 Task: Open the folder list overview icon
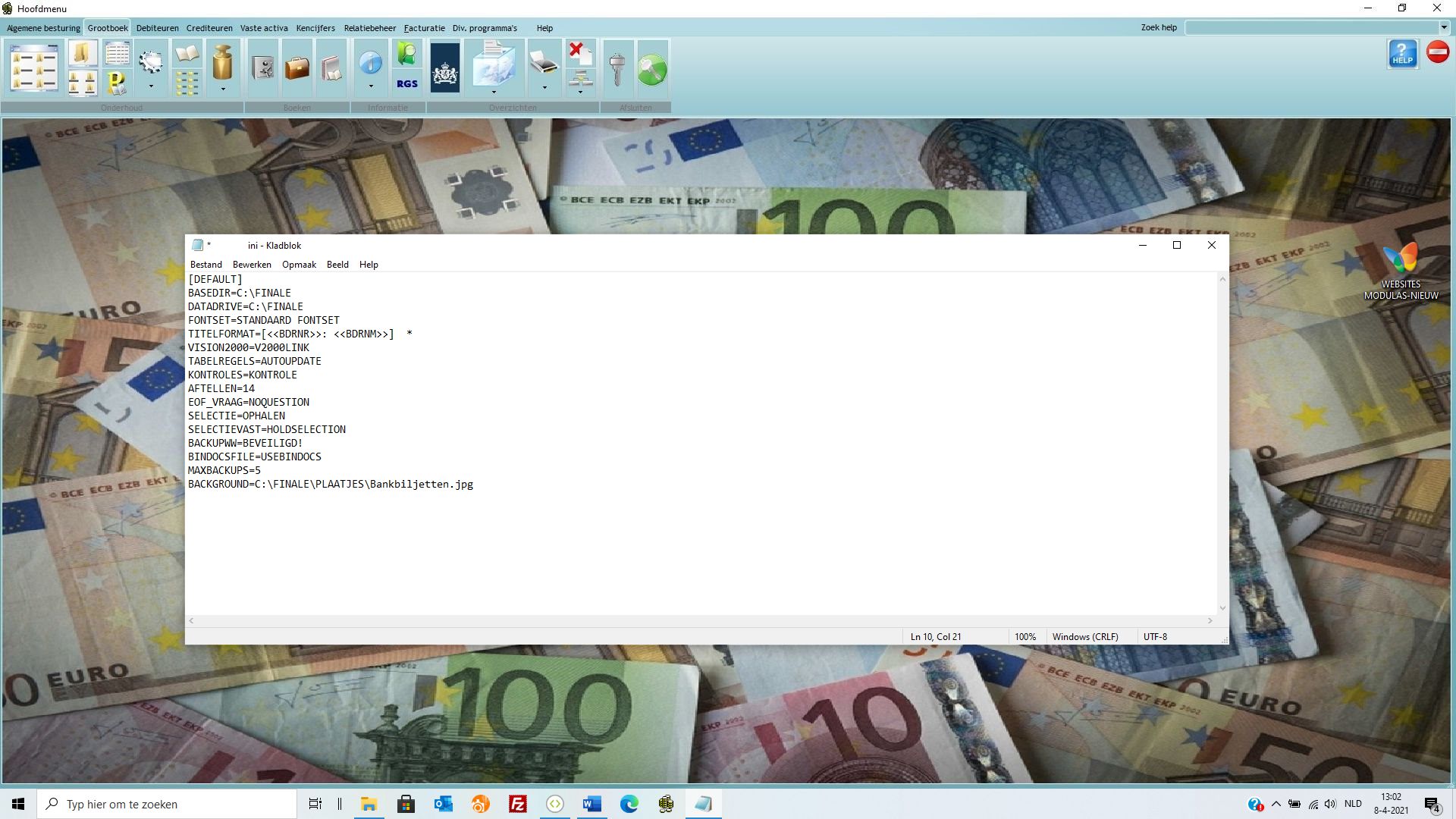[x=34, y=67]
